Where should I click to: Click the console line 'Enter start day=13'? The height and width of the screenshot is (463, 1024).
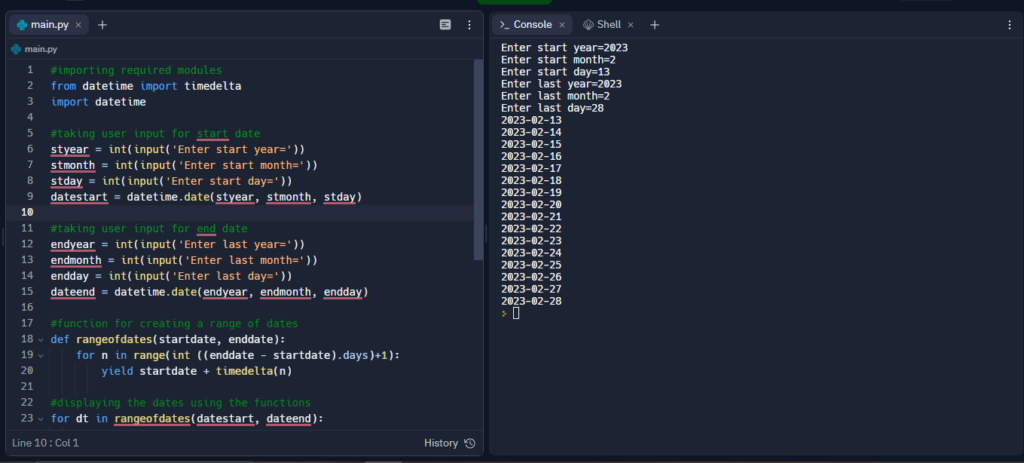[x=555, y=72]
